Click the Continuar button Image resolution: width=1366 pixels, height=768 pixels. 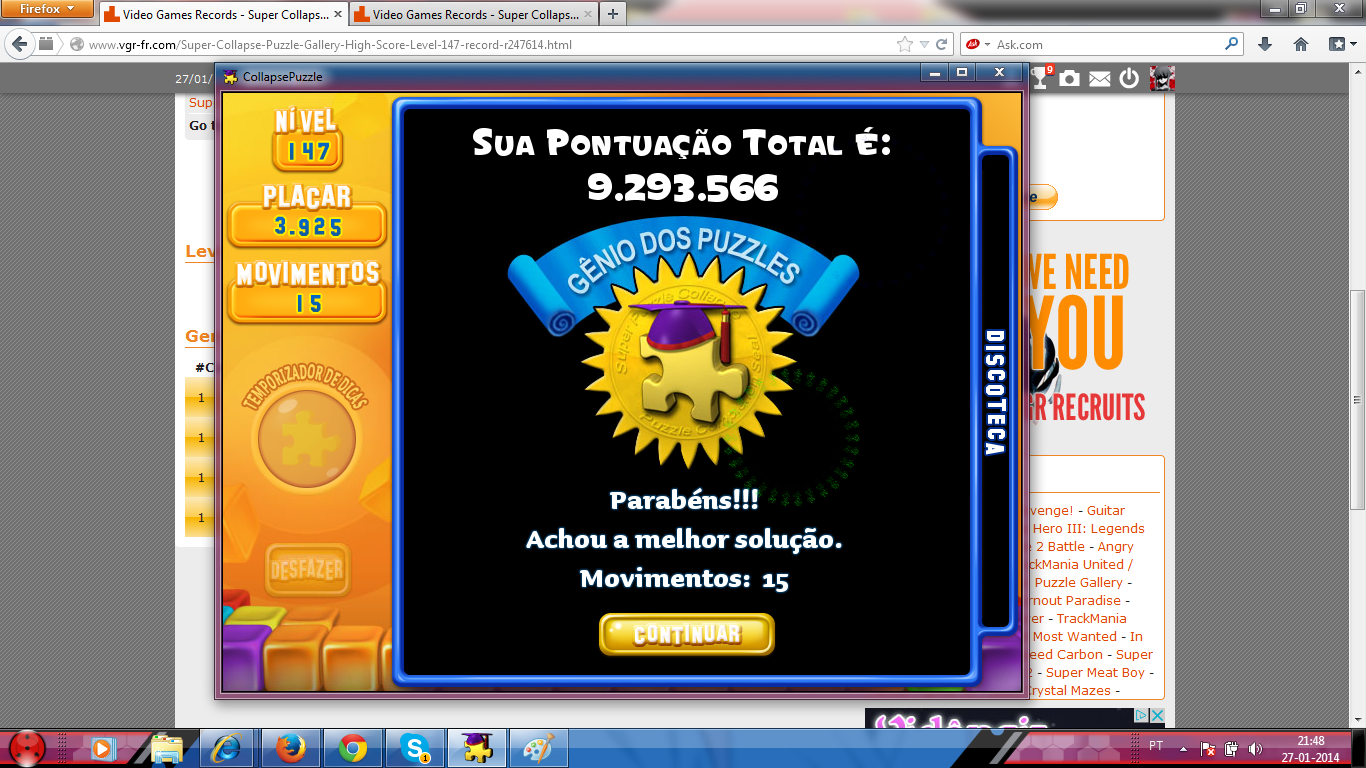click(x=686, y=634)
